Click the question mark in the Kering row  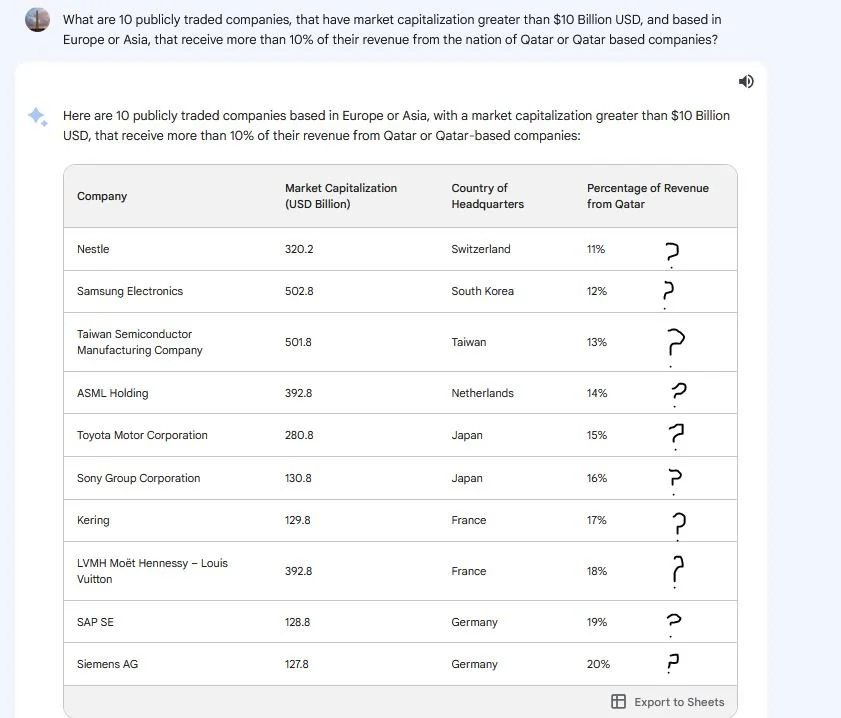(678, 521)
